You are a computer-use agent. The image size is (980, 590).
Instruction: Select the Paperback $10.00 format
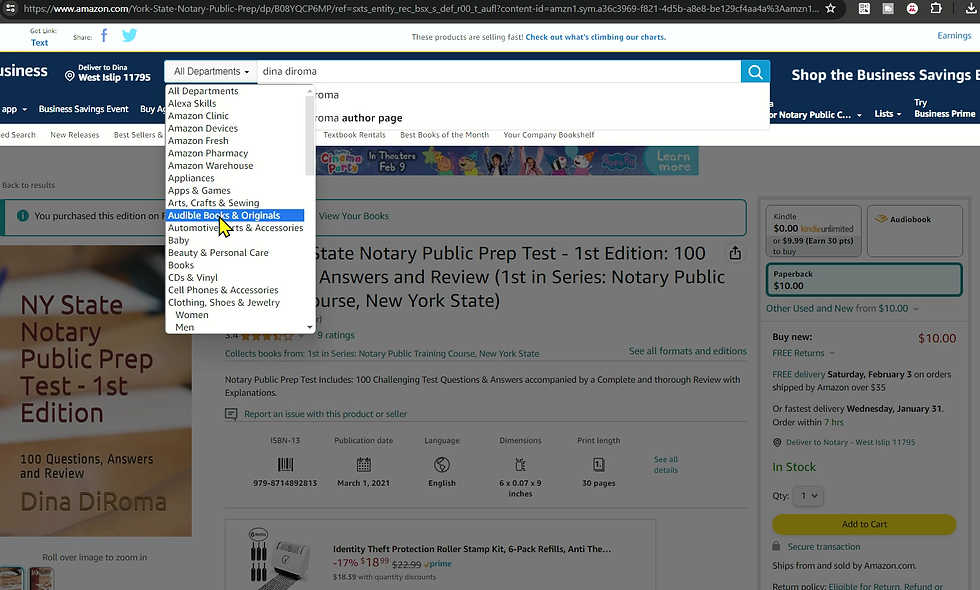[864, 279]
